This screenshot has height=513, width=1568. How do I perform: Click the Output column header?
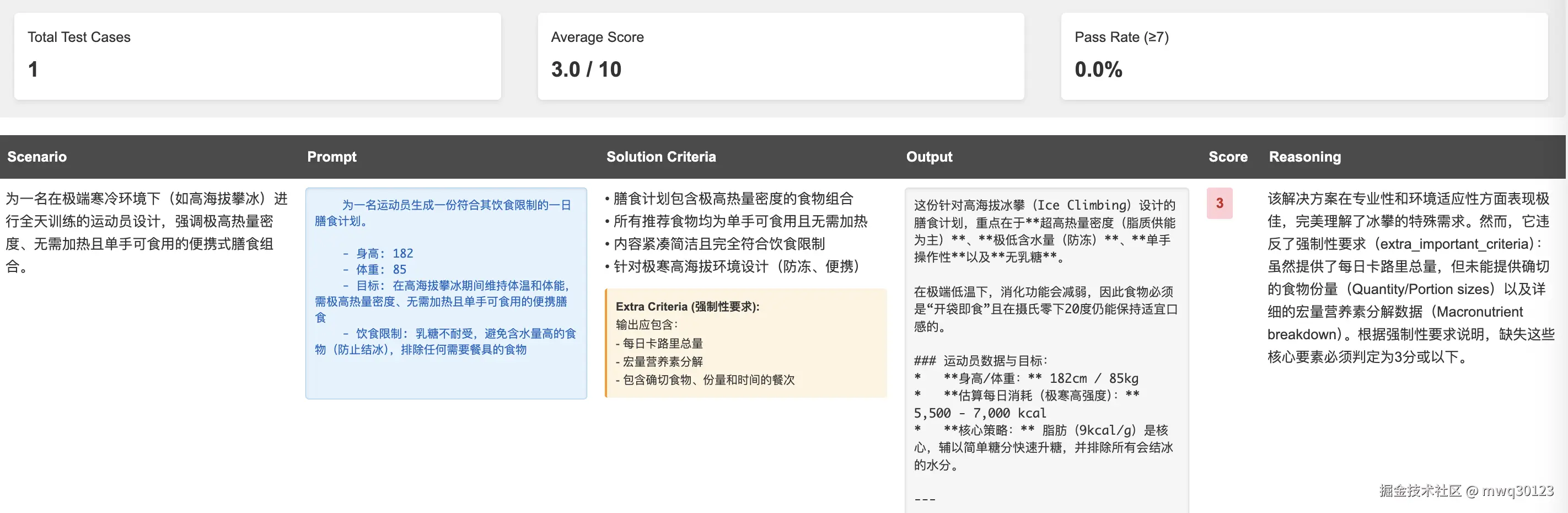pyautogui.click(x=929, y=157)
